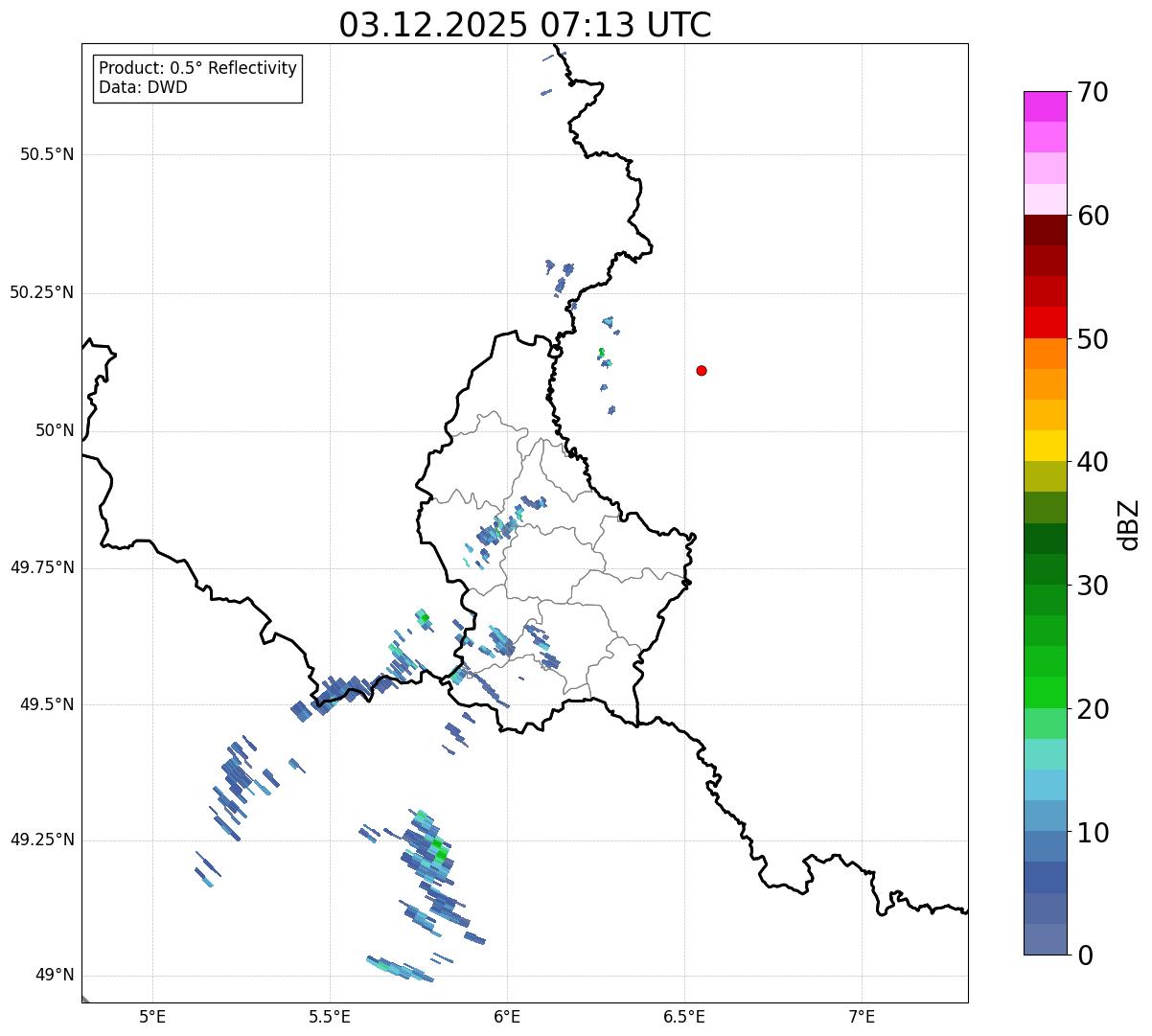Click the colorbar tick label '0'
The width and height of the screenshot is (1152, 1036).
pyautogui.click(x=1085, y=955)
